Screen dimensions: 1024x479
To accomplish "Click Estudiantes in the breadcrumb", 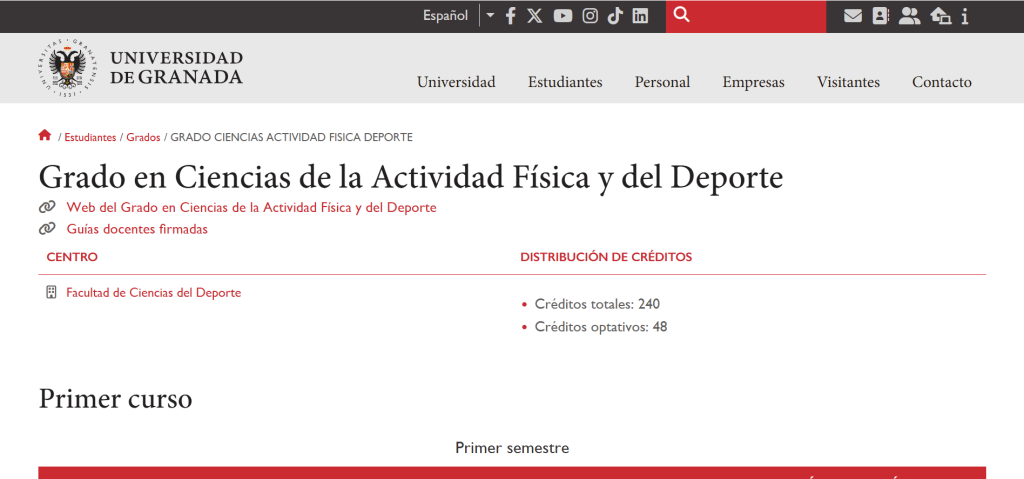I will coord(90,137).
